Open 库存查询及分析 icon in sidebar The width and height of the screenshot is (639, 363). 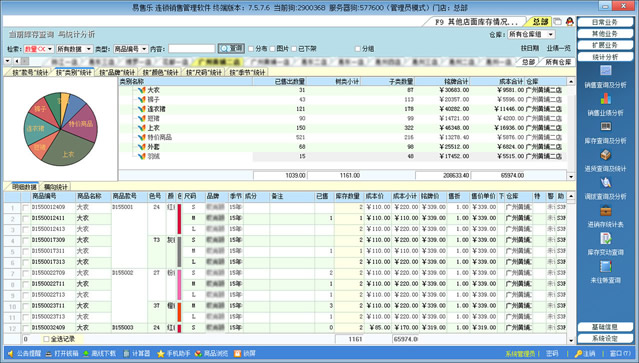[x=606, y=127]
